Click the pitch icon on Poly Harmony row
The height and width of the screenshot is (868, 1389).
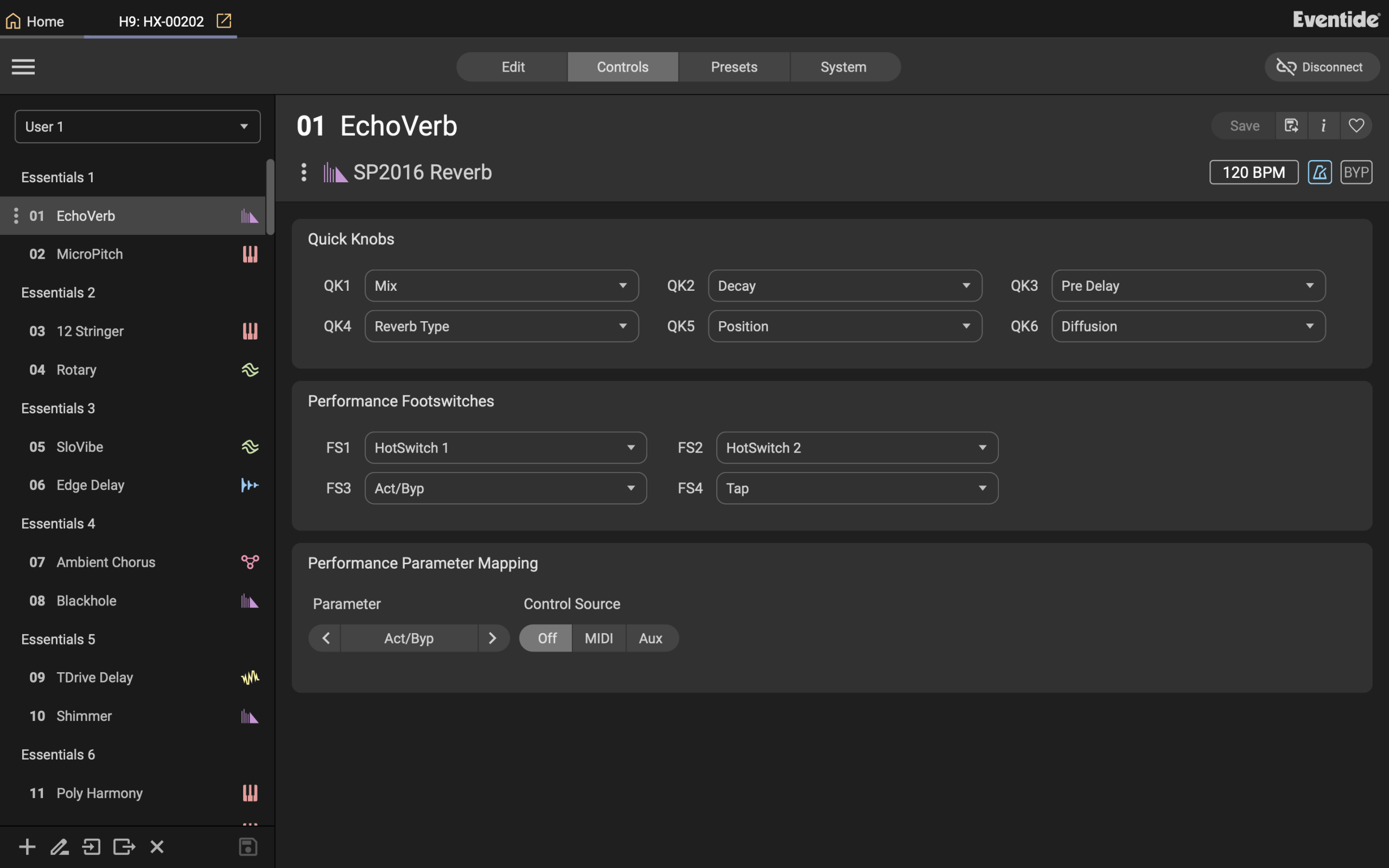(250, 793)
